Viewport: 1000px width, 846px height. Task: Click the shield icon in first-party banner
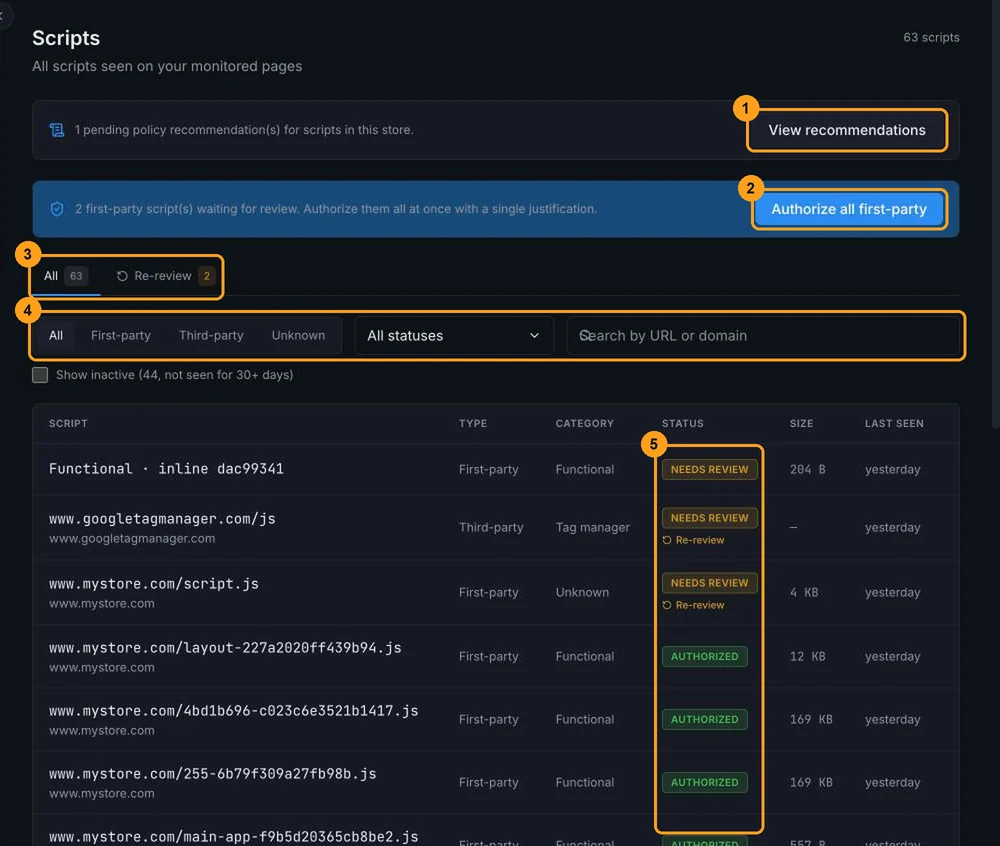pos(57,209)
